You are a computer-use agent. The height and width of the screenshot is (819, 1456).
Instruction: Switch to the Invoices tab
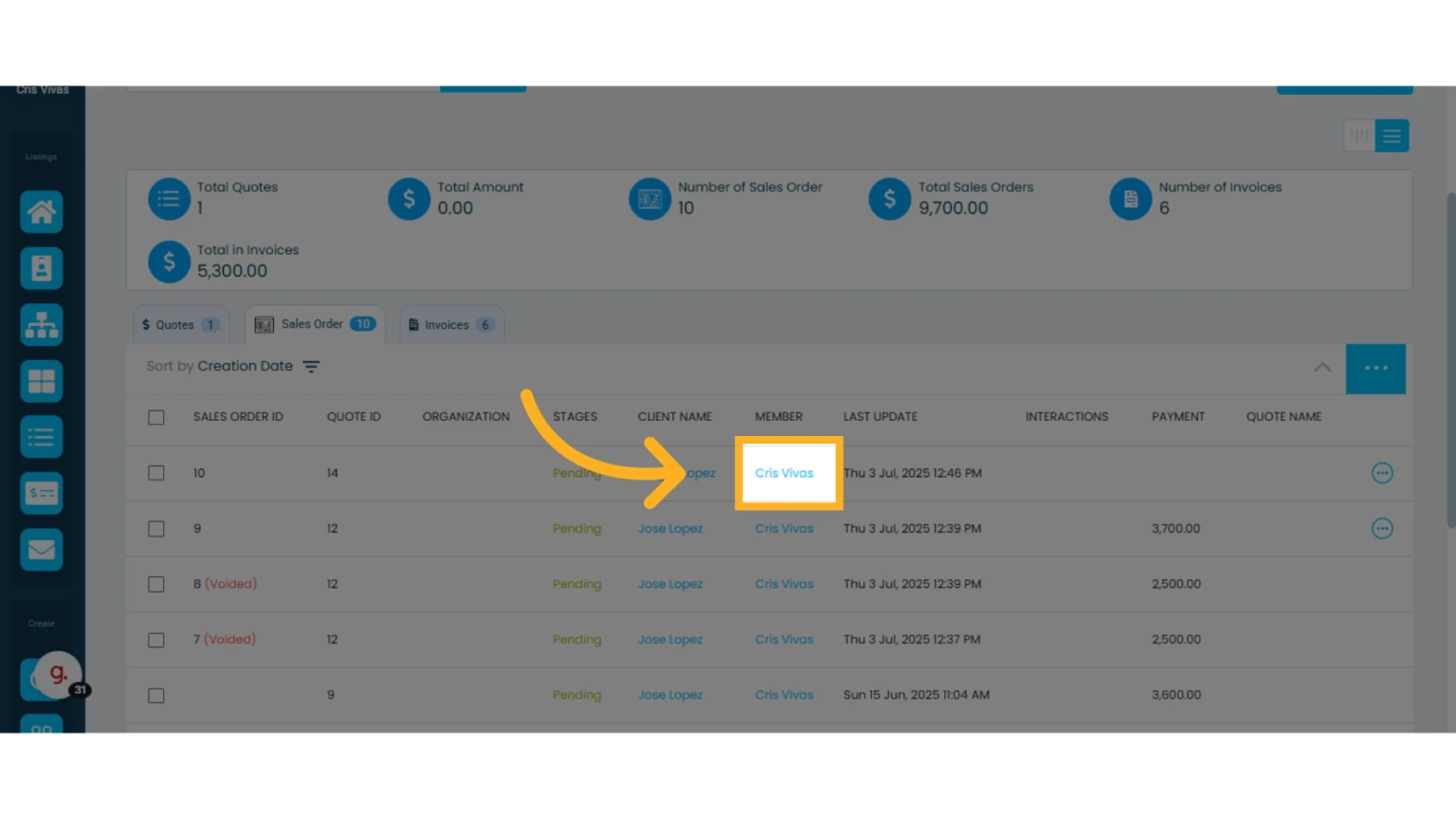[x=451, y=324]
